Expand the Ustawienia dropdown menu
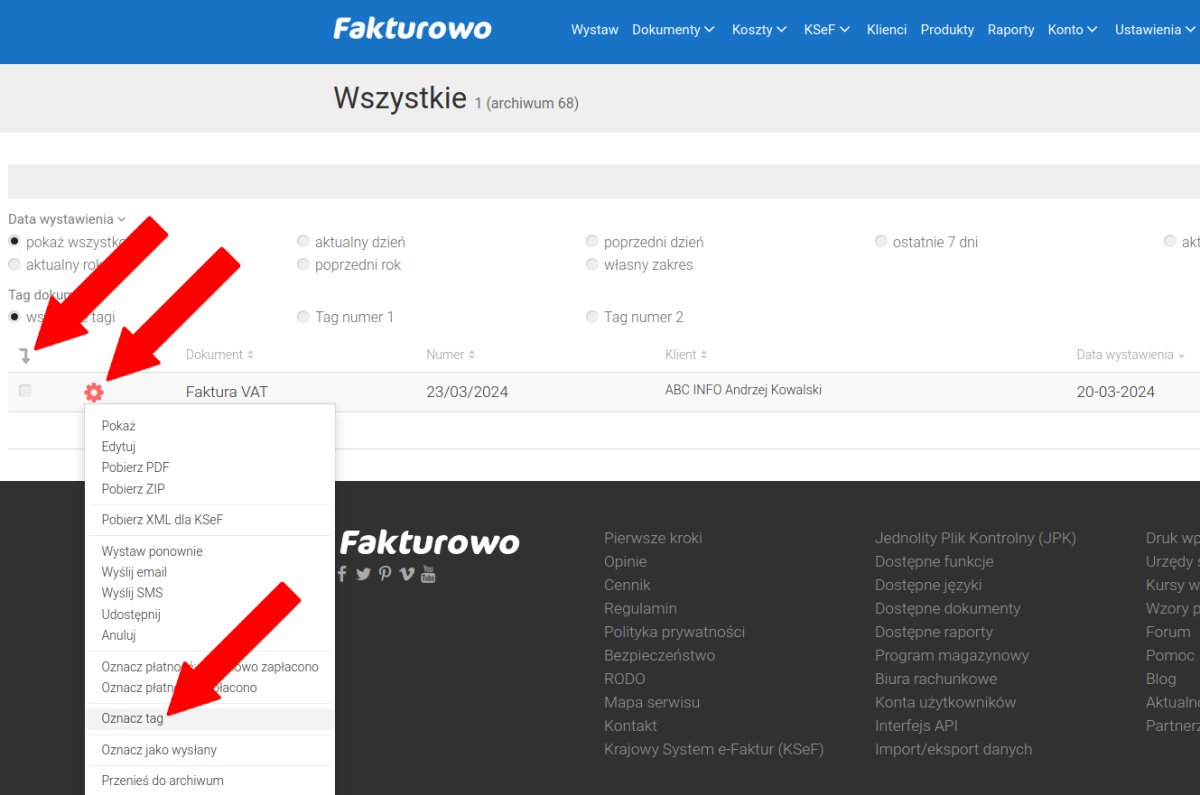The image size is (1200, 795). coord(1155,30)
